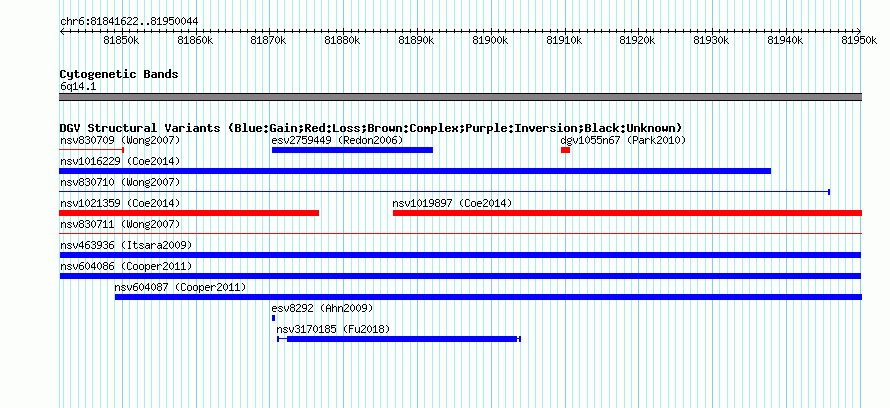The height and width of the screenshot is (408, 890).
Task: Open nsv830711 (Wong2007) label
Action: (x=120, y=224)
